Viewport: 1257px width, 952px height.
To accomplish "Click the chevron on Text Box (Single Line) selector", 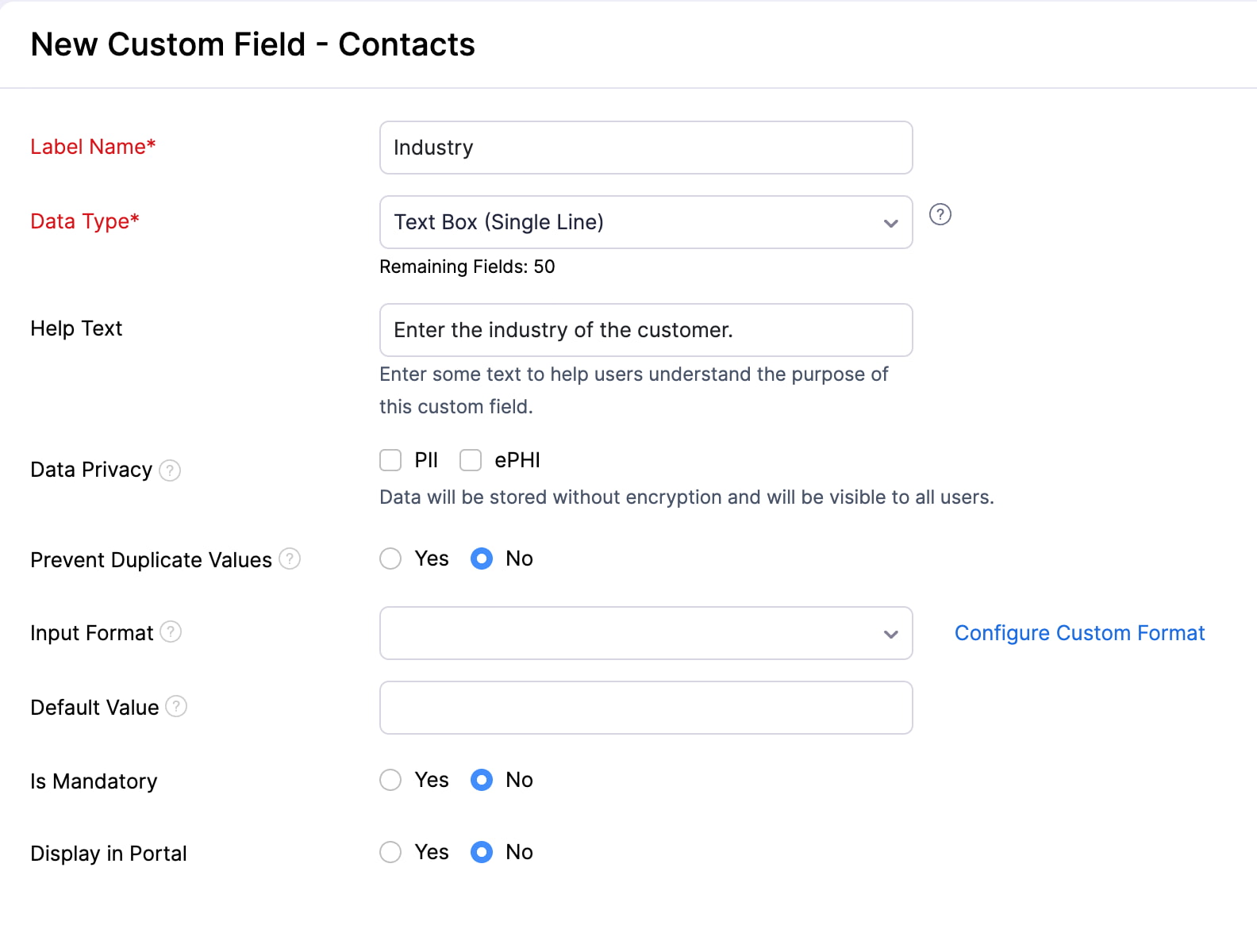I will tap(890, 223).
